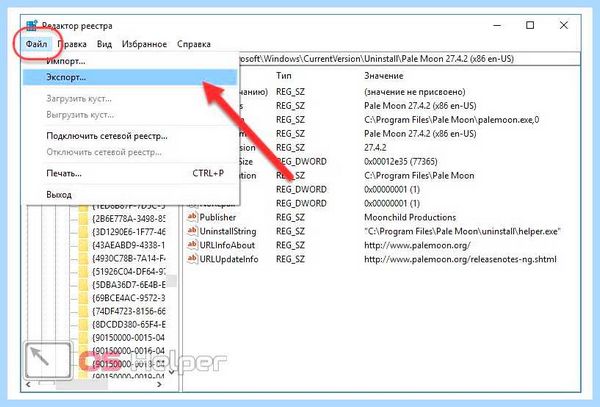This screenshot has height=407, width=600.
Task: Click folder icon of {5DBA36D7-6E4B key
Action: tap(83, 285)
